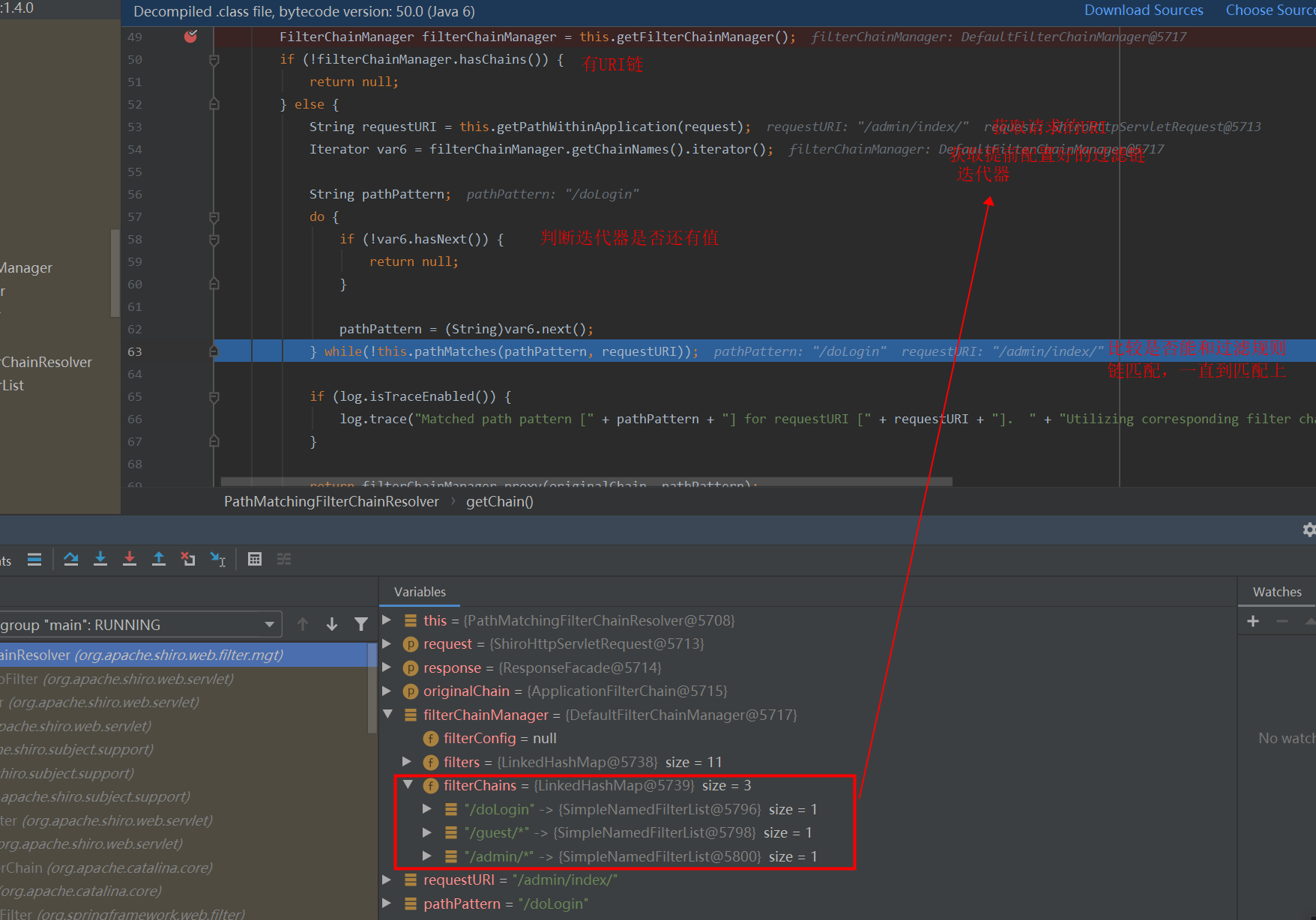This screenshot has width=1316, height=920.
Task: Move to previous frame with up arrow
Action: click(303, 624)
